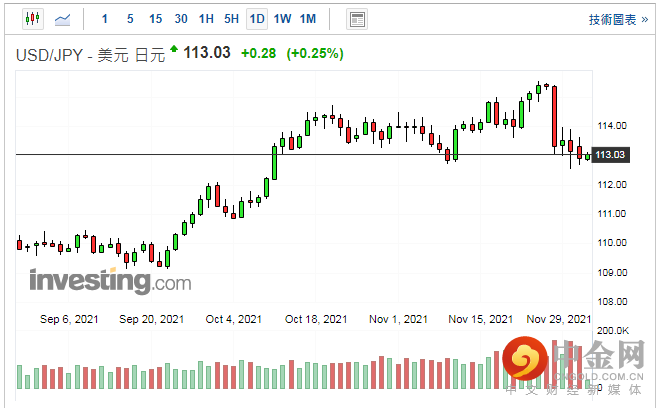Viewport: 659px width, 408px height.
Task: Click the Sep 20, 2021 date label
Action: coord(151,319)
